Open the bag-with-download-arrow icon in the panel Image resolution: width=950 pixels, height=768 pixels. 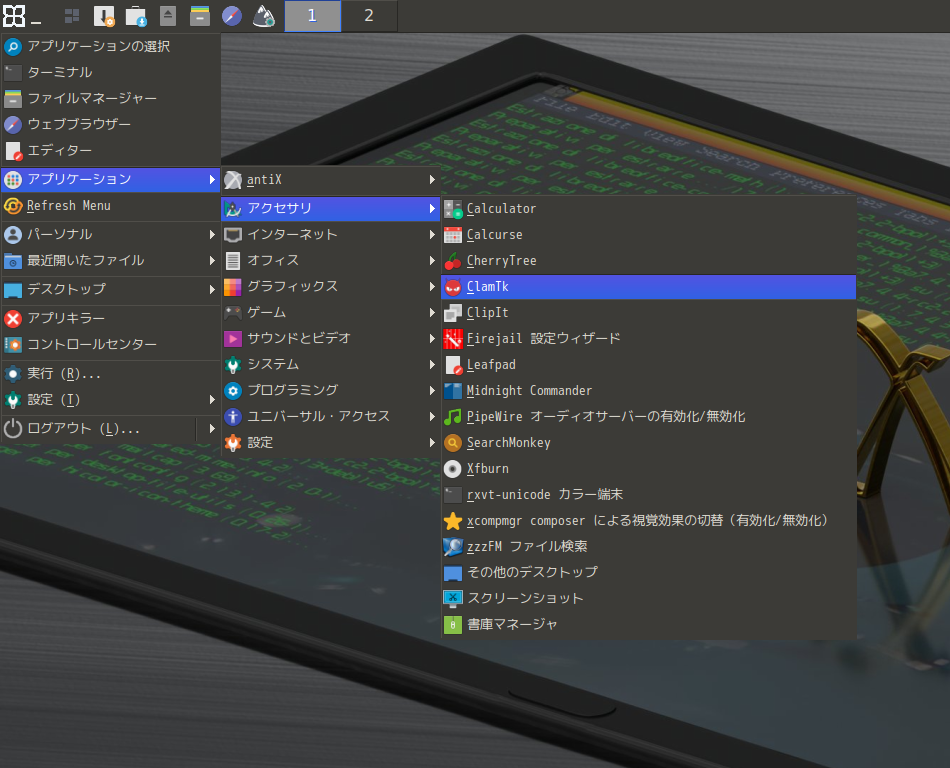coord(136,16)
